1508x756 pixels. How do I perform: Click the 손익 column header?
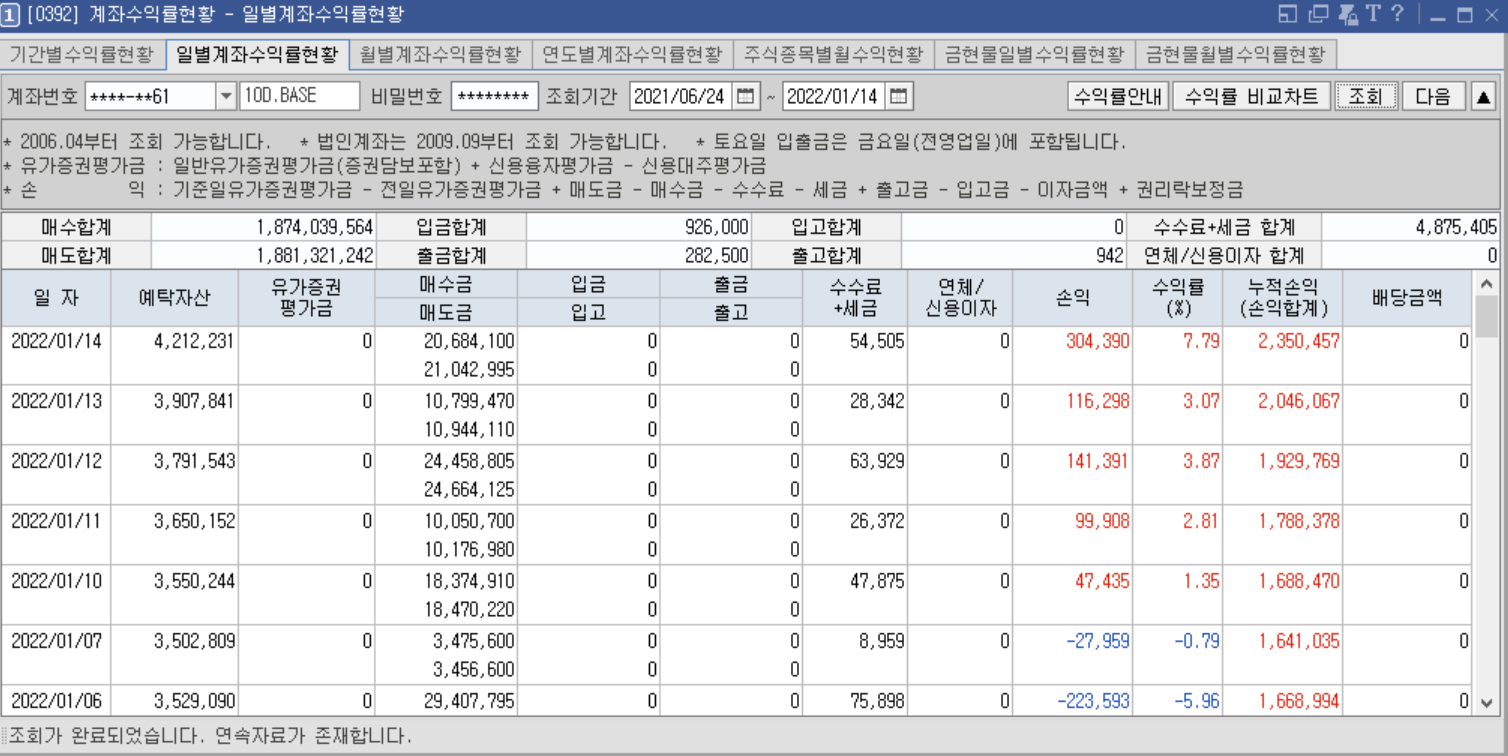click(1073, 298)
